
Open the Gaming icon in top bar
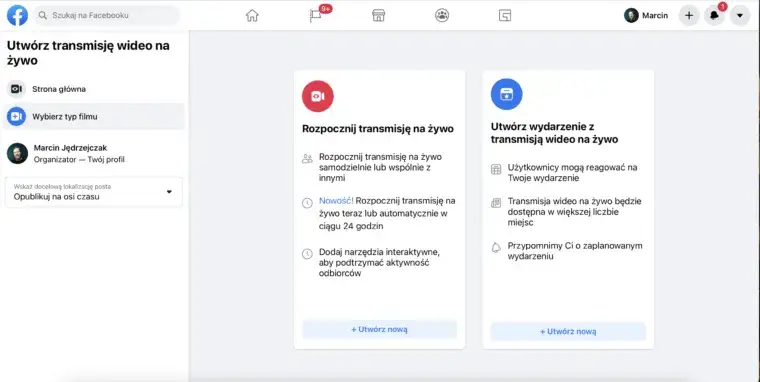(505, 16)
